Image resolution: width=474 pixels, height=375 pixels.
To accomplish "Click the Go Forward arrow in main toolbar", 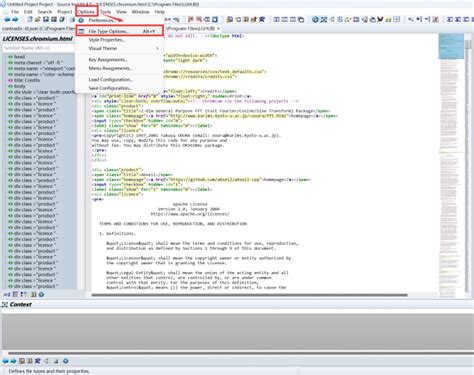I will point(15,20).
